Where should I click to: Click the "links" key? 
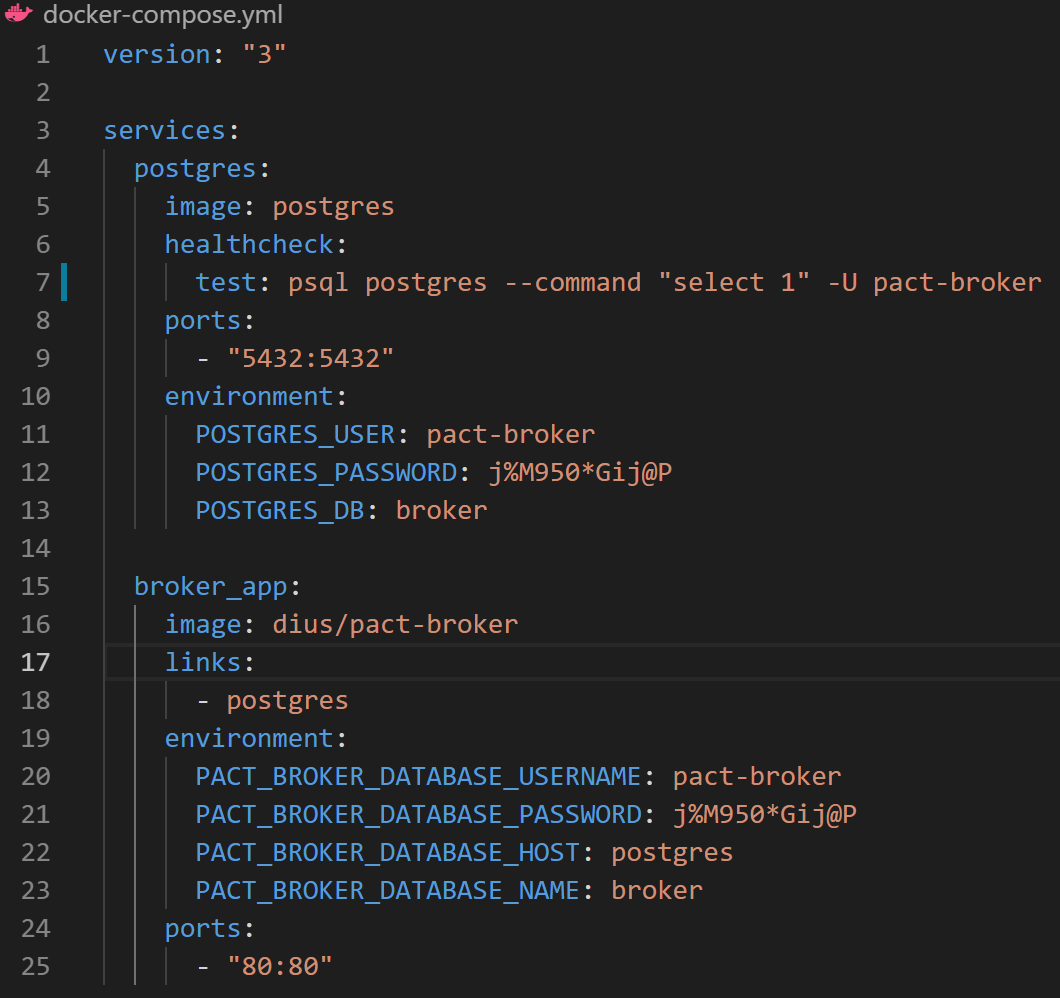[203, 662]
